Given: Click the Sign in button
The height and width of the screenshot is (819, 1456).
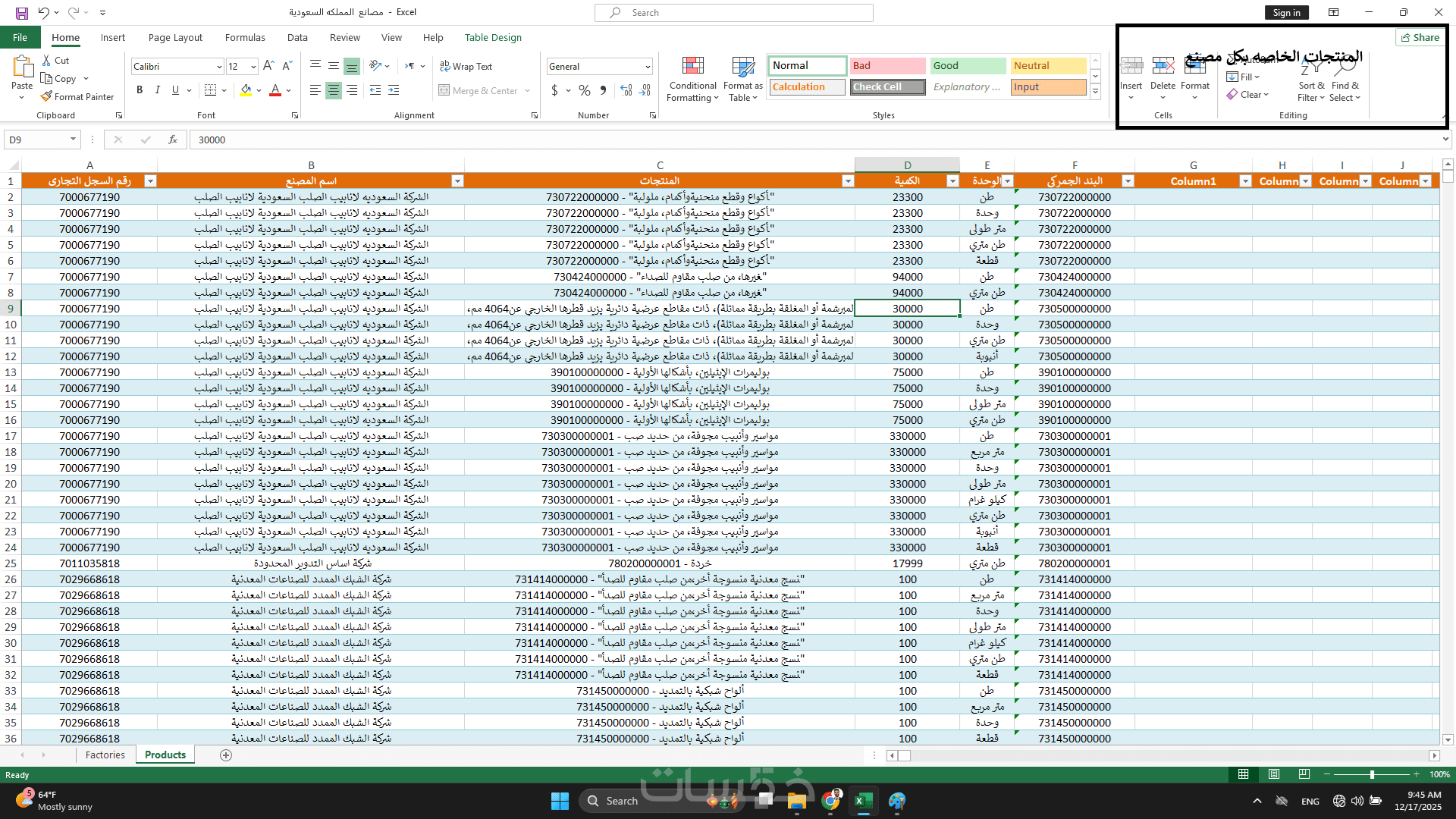Looking at the screenshot, I should coord(1286,13).
